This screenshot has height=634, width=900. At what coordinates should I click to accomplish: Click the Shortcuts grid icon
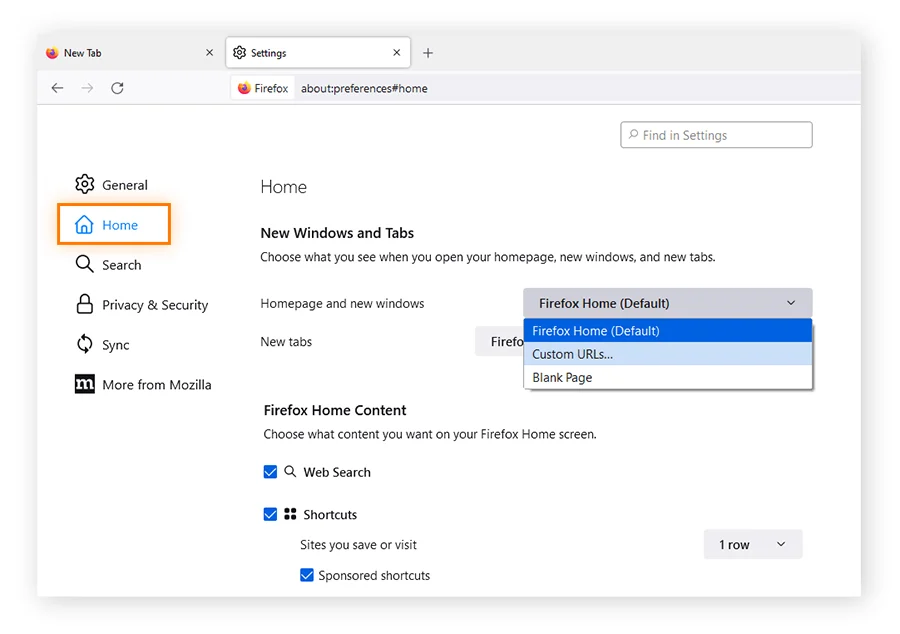tap(290, 514)
